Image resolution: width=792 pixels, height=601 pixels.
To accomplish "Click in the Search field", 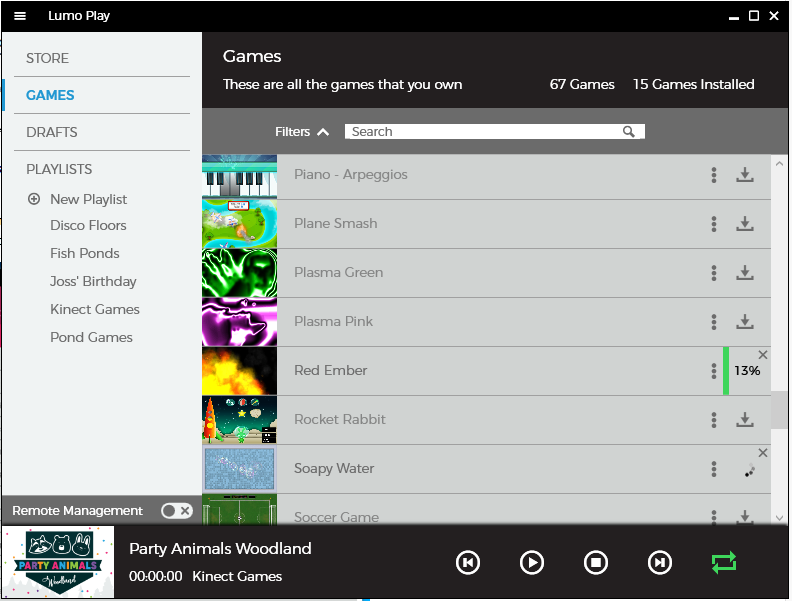I will coord(494,132).
